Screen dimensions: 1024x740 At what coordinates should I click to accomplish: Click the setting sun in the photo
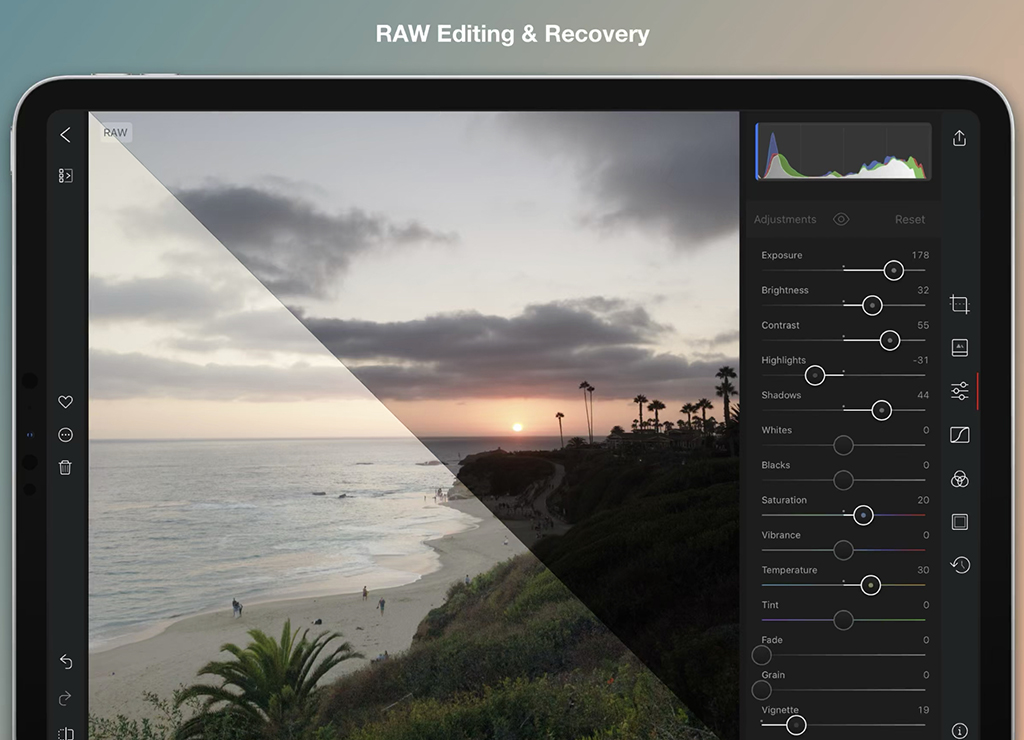pyautogui.click(x=517, y=427)
